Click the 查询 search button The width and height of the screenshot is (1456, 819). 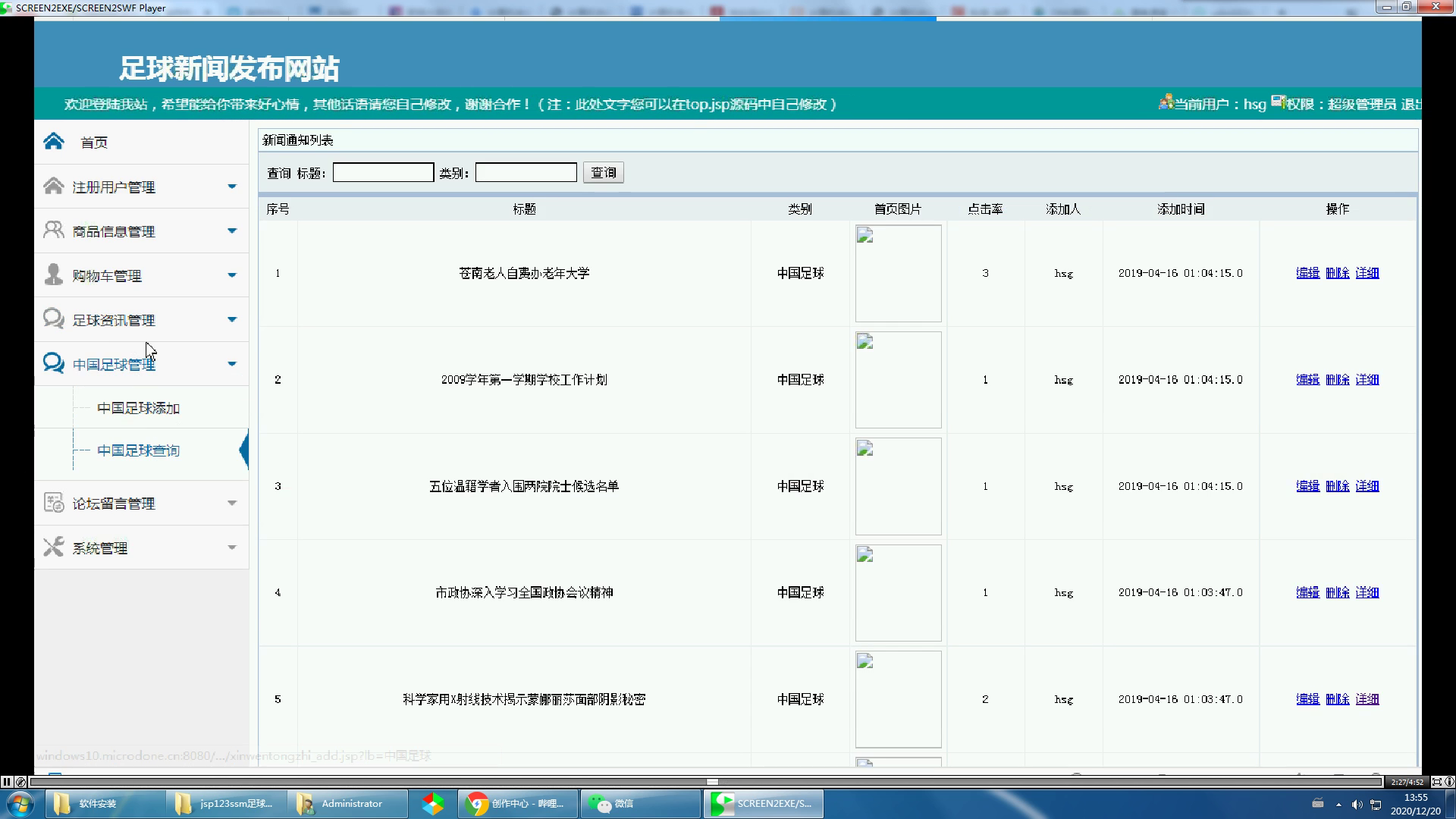coord(604,173)
